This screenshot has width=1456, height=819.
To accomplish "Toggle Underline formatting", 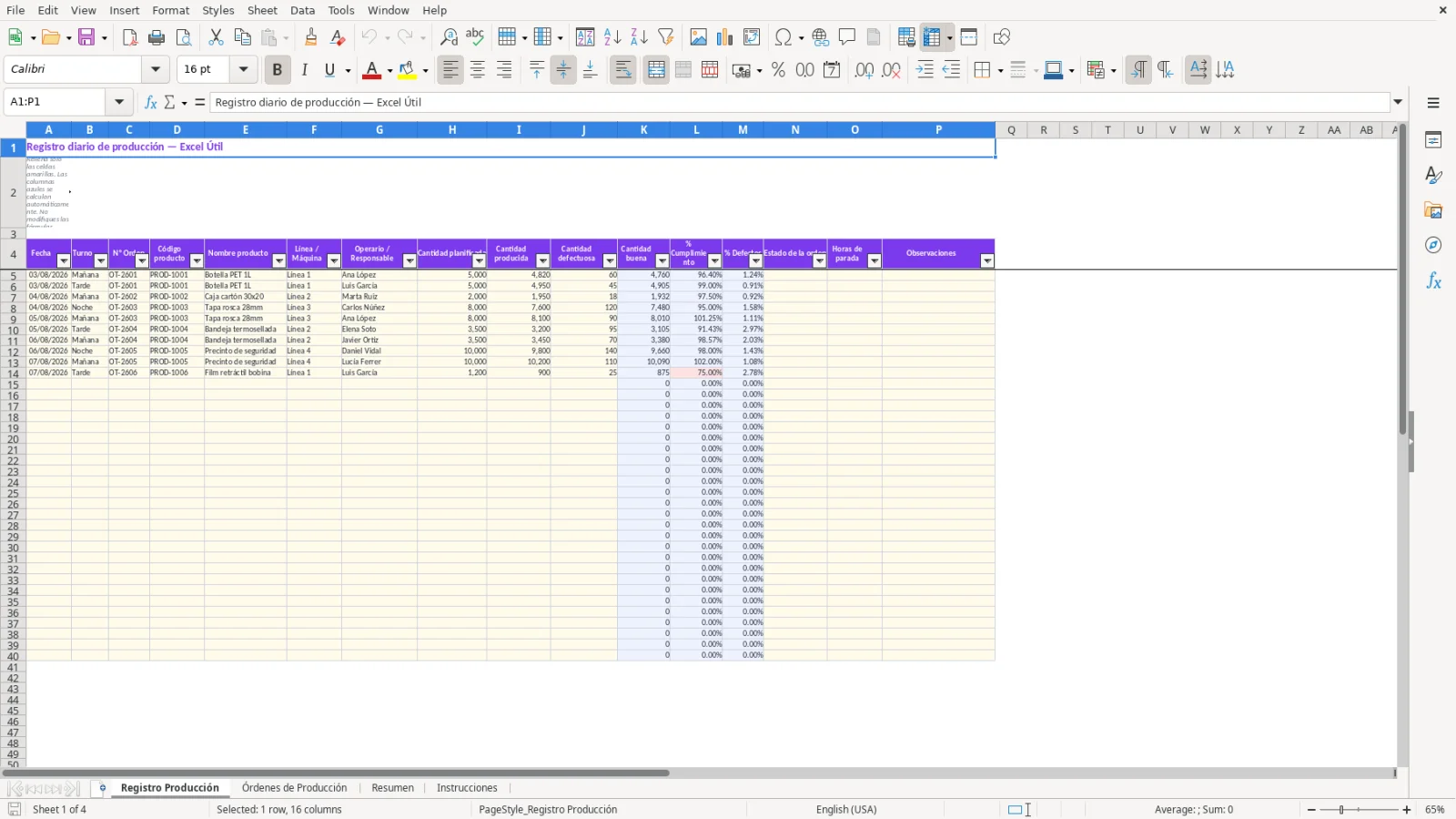I will 330,70.
